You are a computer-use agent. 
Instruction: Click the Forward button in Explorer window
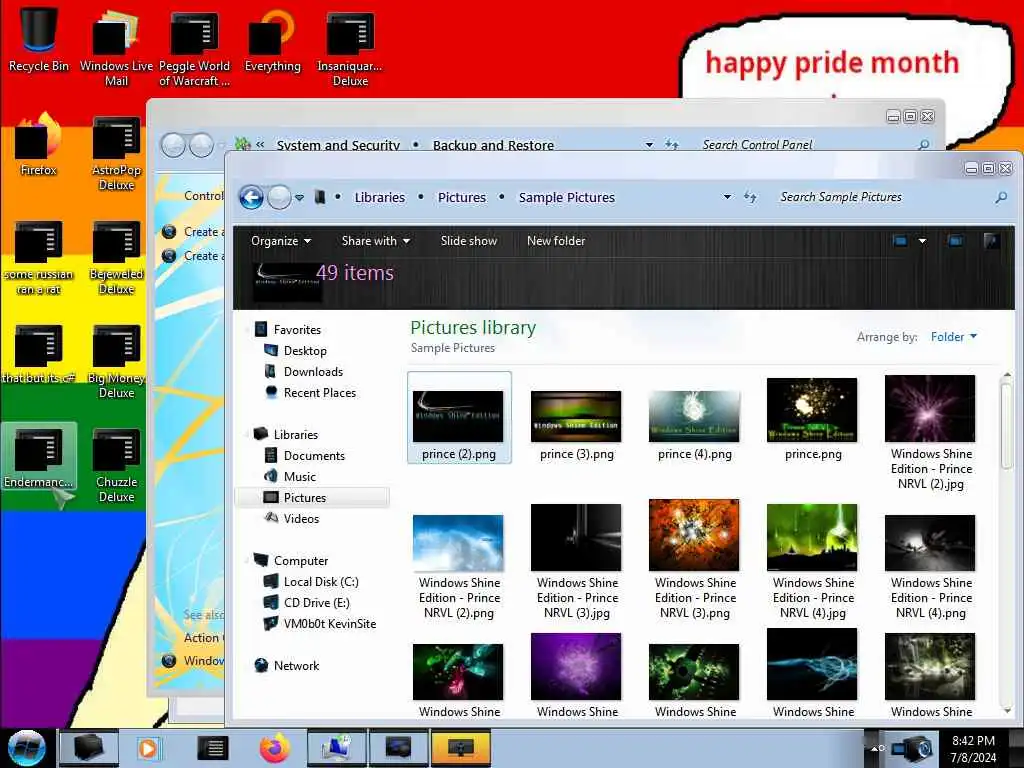point(279,197)
